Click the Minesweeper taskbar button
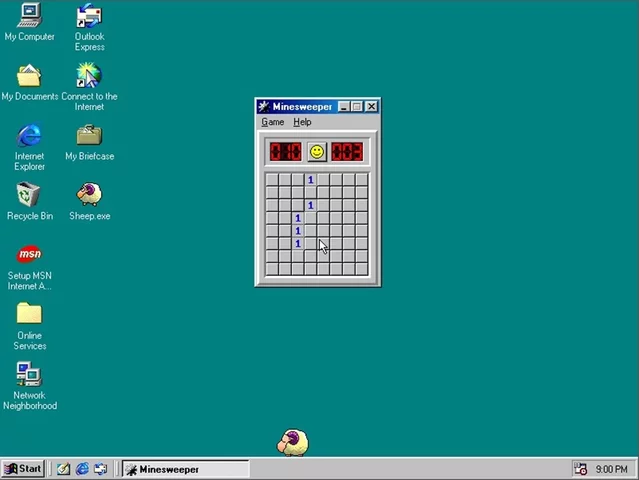The height and width of the screenshot is (480, 639). [x=186, y=469]
